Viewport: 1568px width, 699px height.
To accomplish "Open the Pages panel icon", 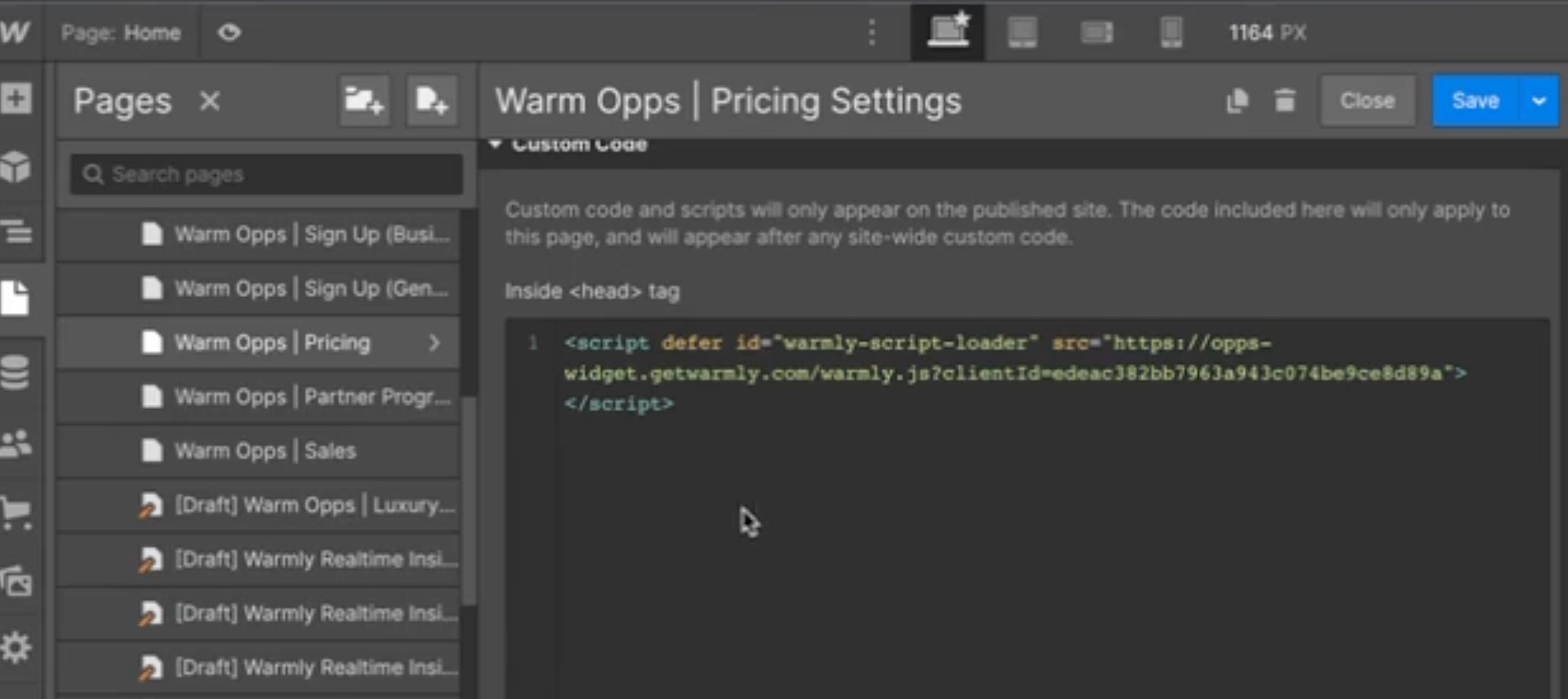I will pyautogui.click(x=14, y=298).
